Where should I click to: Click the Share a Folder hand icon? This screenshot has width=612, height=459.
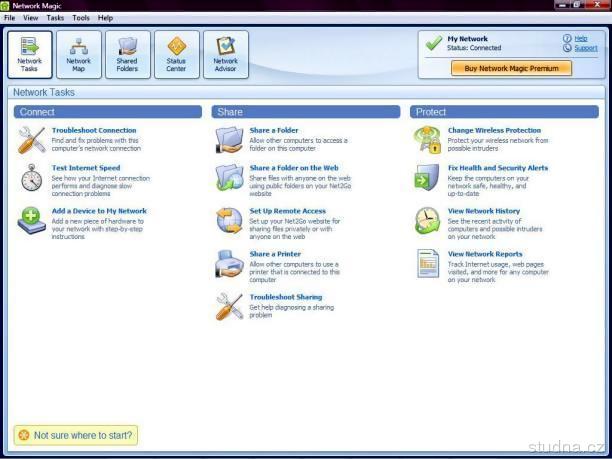pos(230,140)
